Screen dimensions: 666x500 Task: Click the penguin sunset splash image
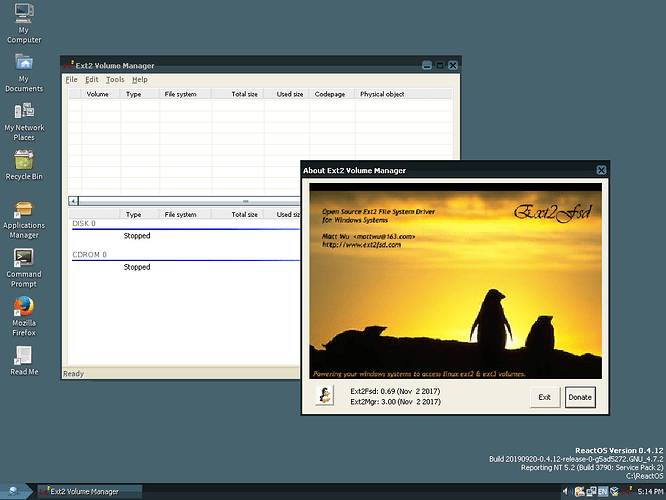[455, 281]
